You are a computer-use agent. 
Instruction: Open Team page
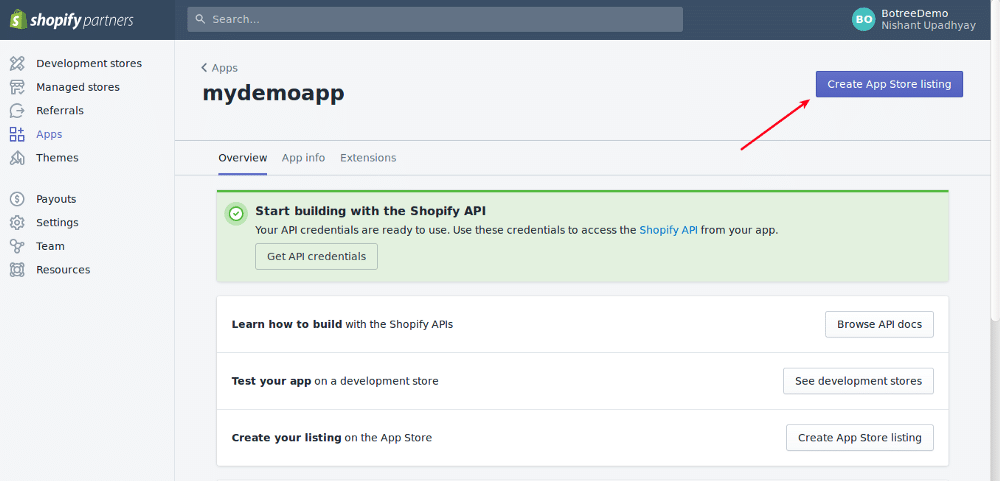point(50,246)
